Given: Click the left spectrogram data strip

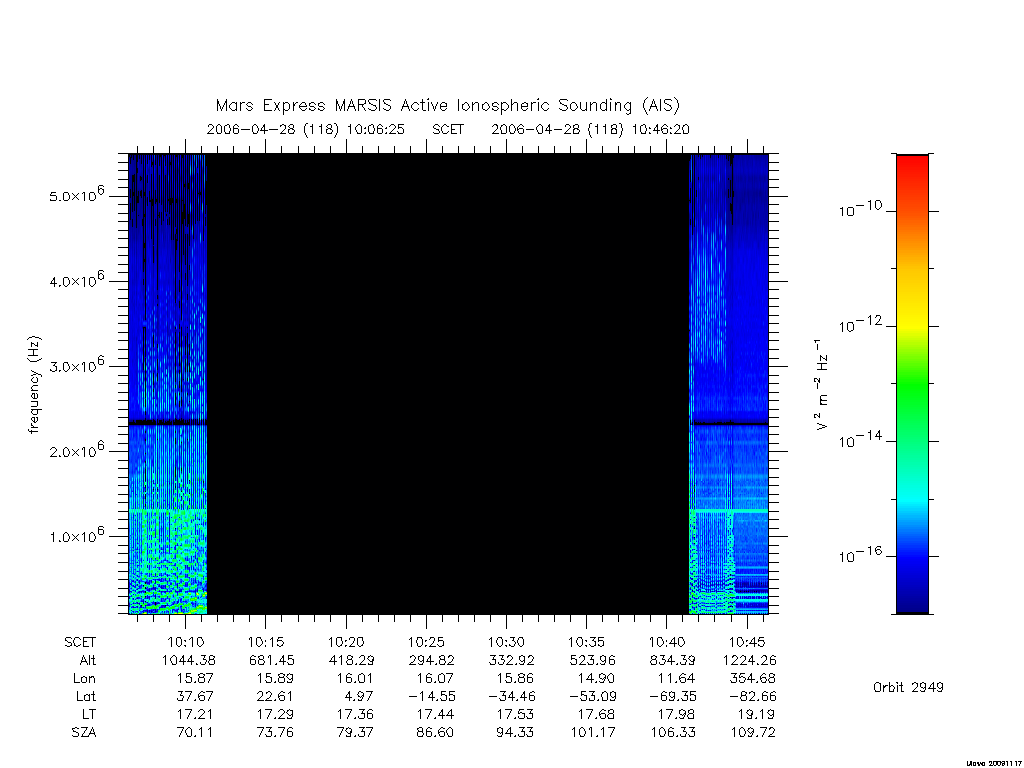Looking at the screenshot, I should pos(168,384).
